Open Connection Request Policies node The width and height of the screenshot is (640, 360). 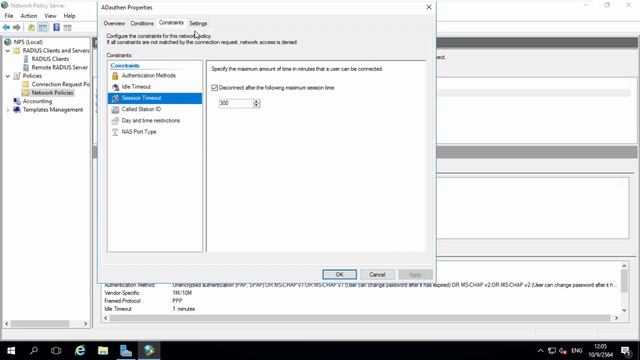[60, 84]
